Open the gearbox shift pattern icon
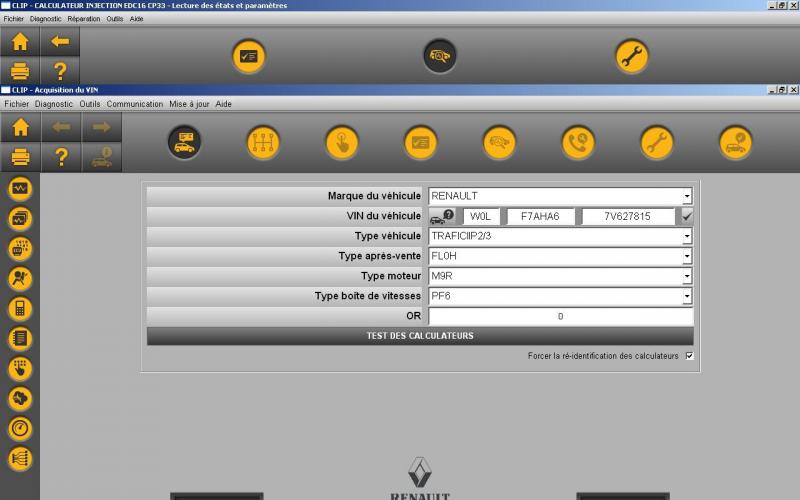This screenshot has height=500, width=800. [263, 143]
